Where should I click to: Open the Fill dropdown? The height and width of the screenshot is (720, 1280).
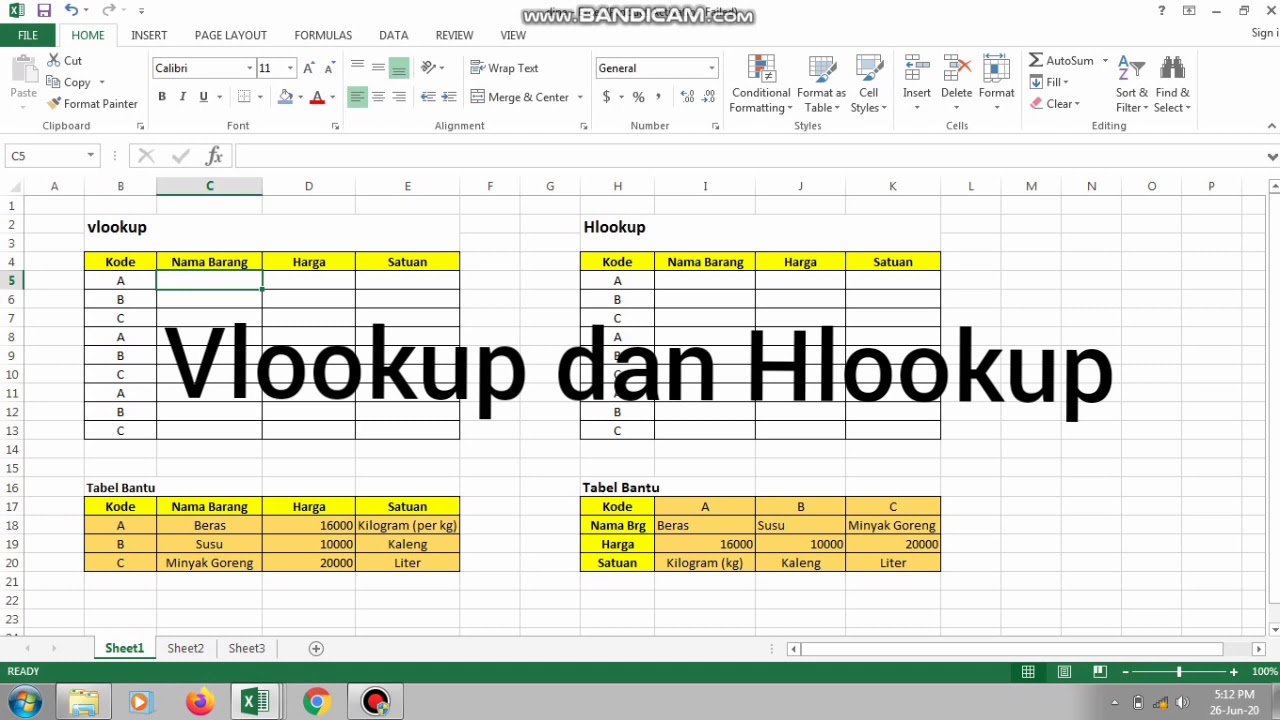coord(1049,82)
